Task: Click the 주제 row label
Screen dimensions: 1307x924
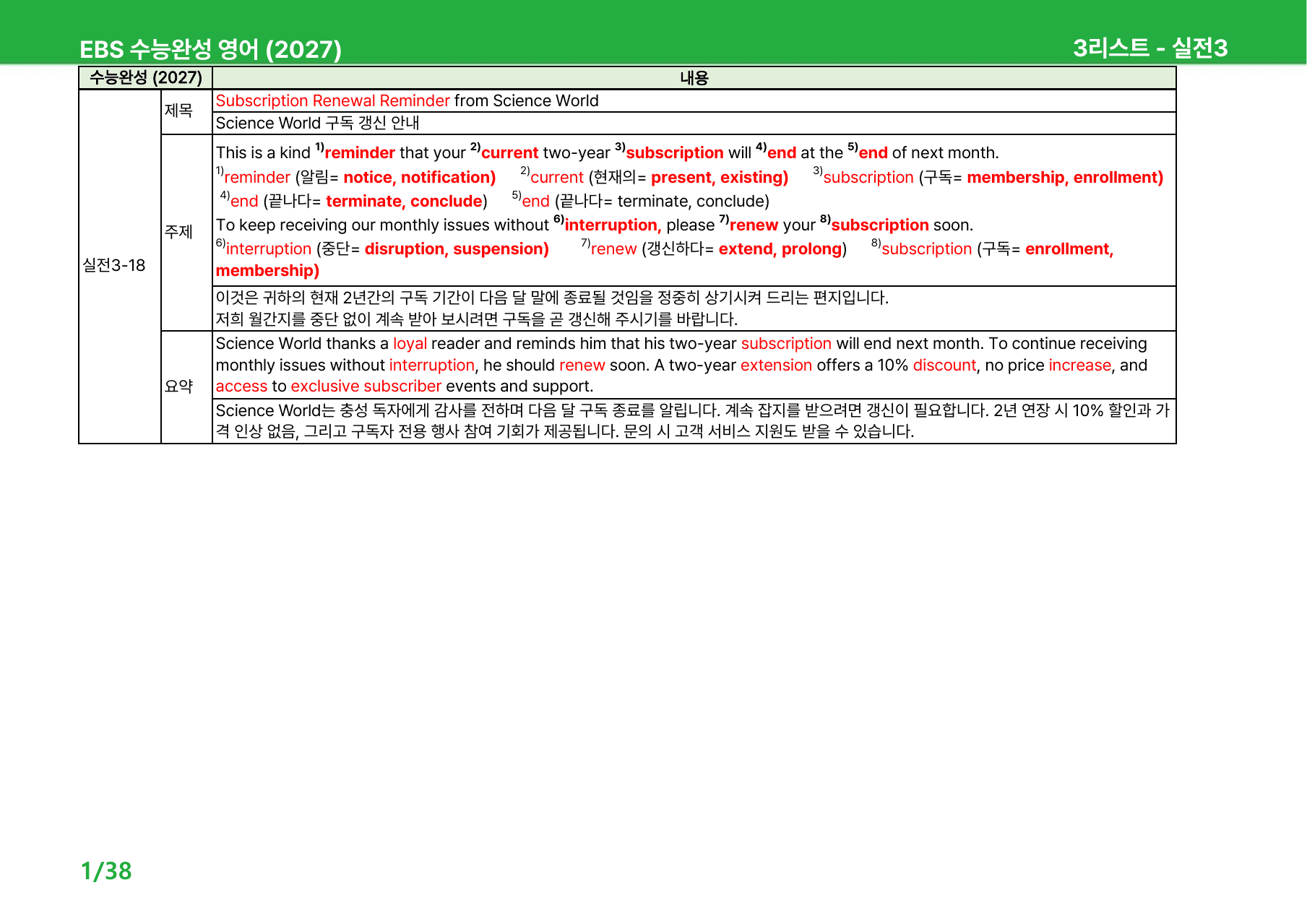Action: coord(178,232)
